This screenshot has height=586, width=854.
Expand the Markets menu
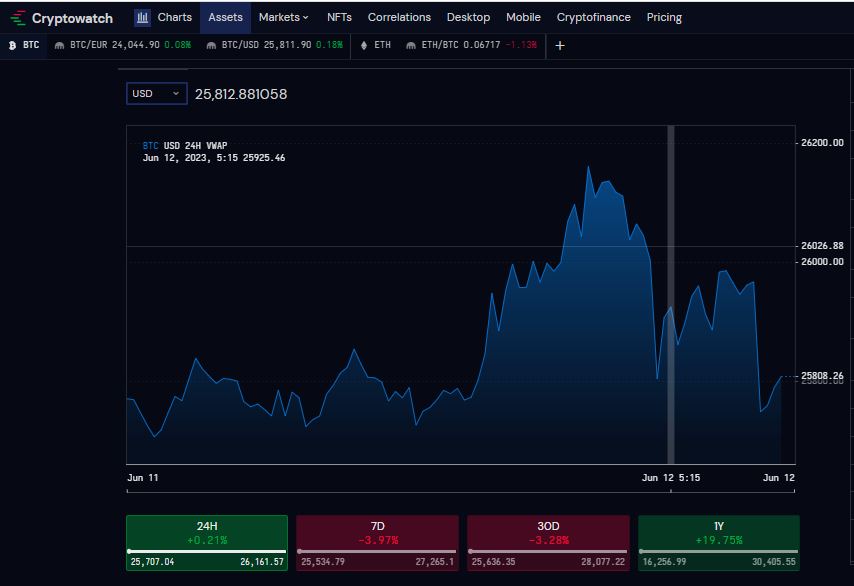pyautogui.click(x=283, y=17)
